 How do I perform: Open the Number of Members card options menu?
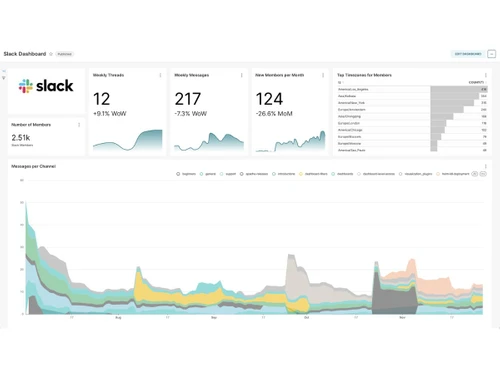coord(79,125)
